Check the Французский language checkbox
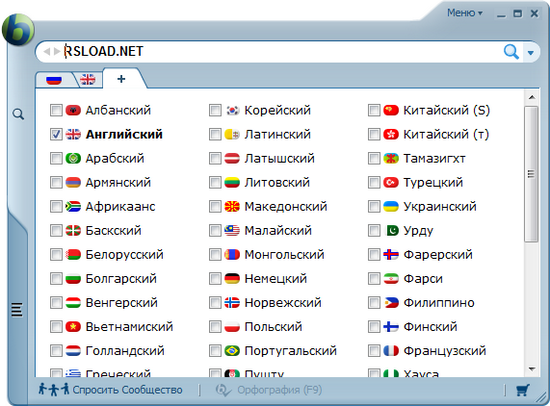Image resolution: width=550 pixels, height=406 pixels. point(374,351)
